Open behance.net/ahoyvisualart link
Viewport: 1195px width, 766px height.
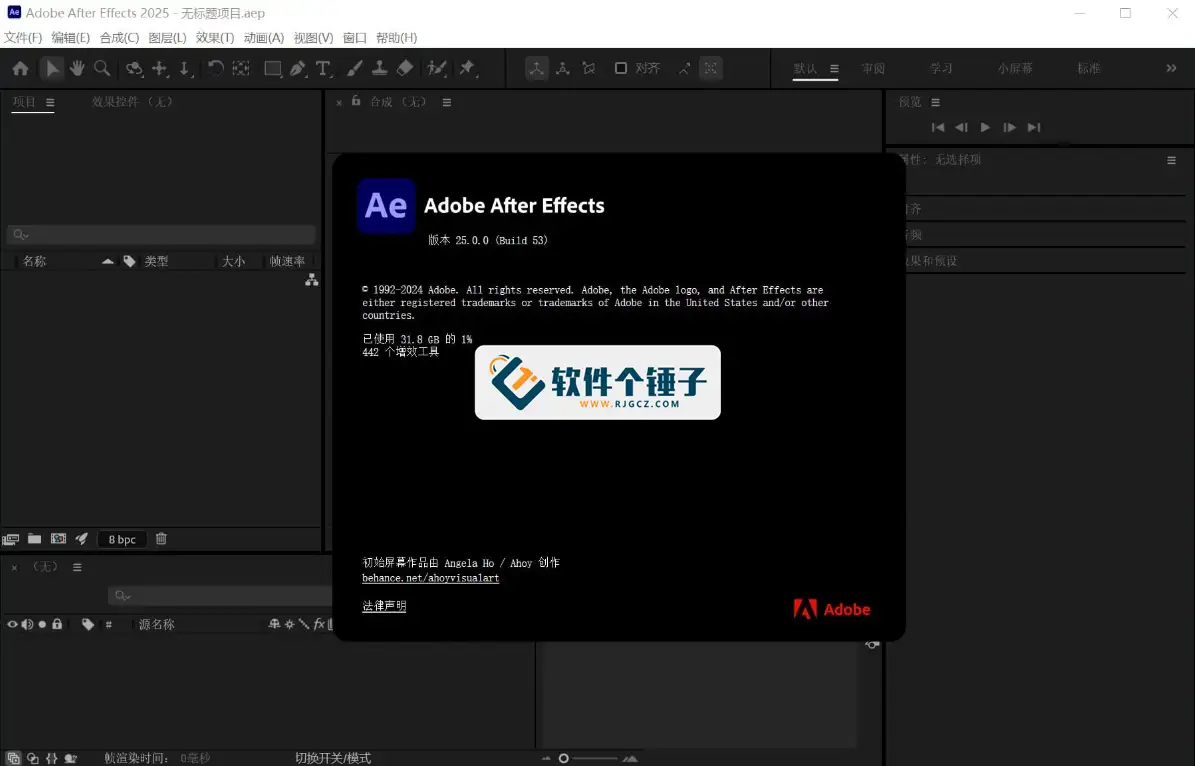[431, 579]
